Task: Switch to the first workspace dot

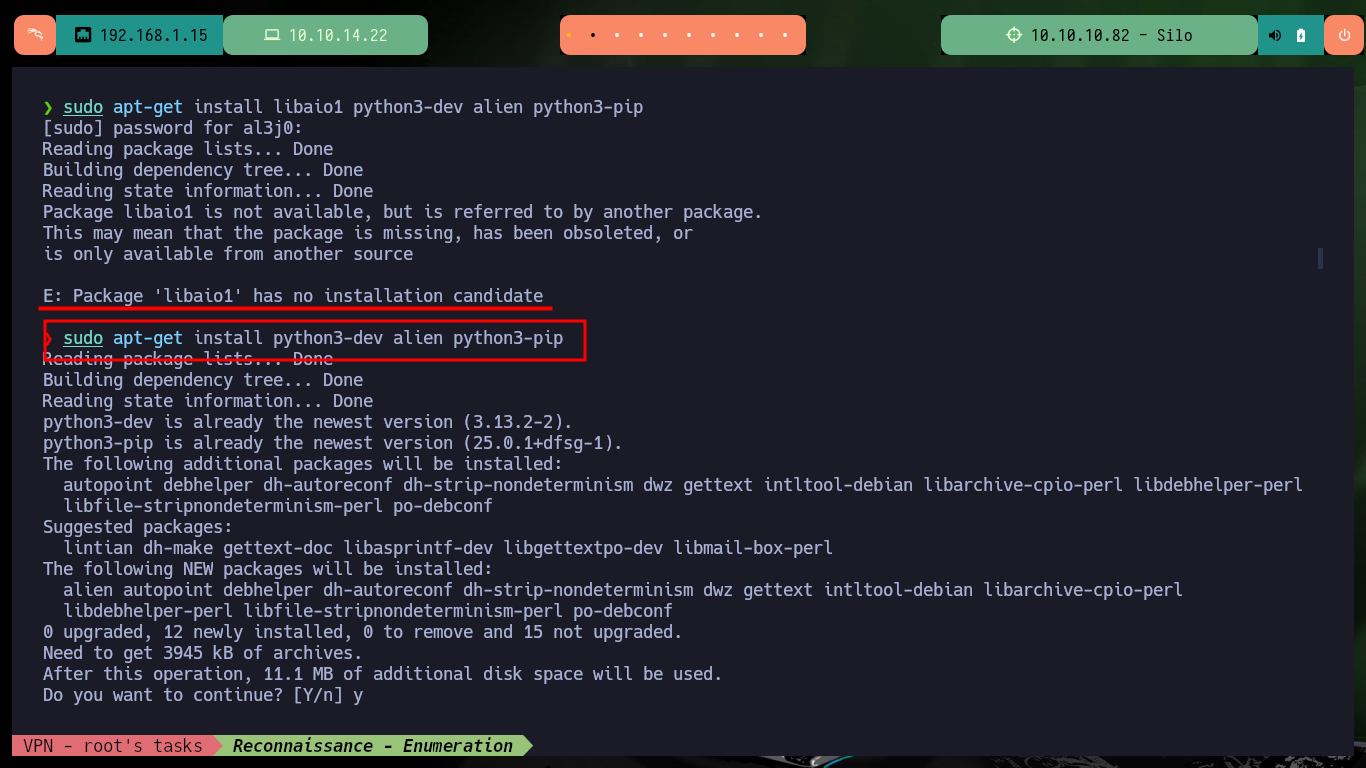Action: [569, 35]
